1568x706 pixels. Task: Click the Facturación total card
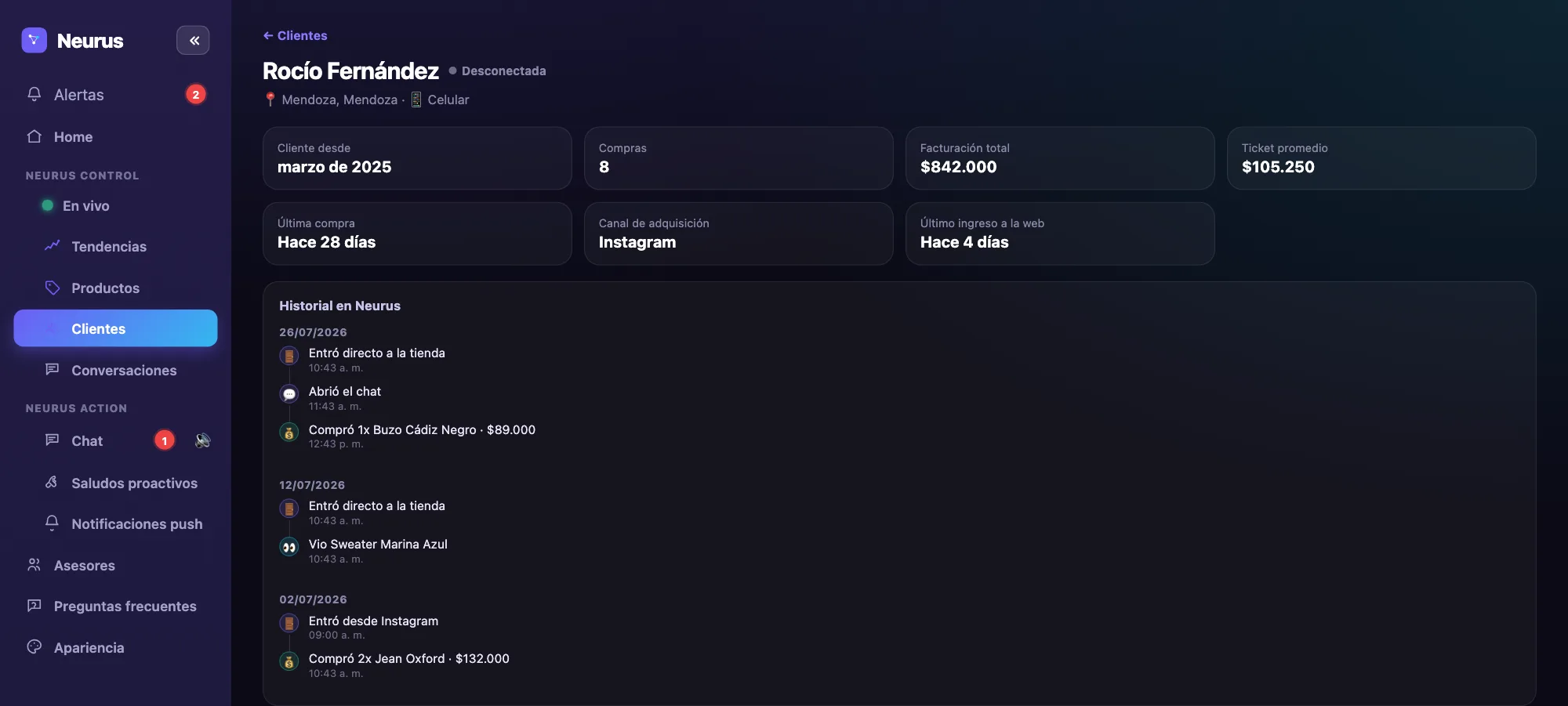coord(1060,158)
